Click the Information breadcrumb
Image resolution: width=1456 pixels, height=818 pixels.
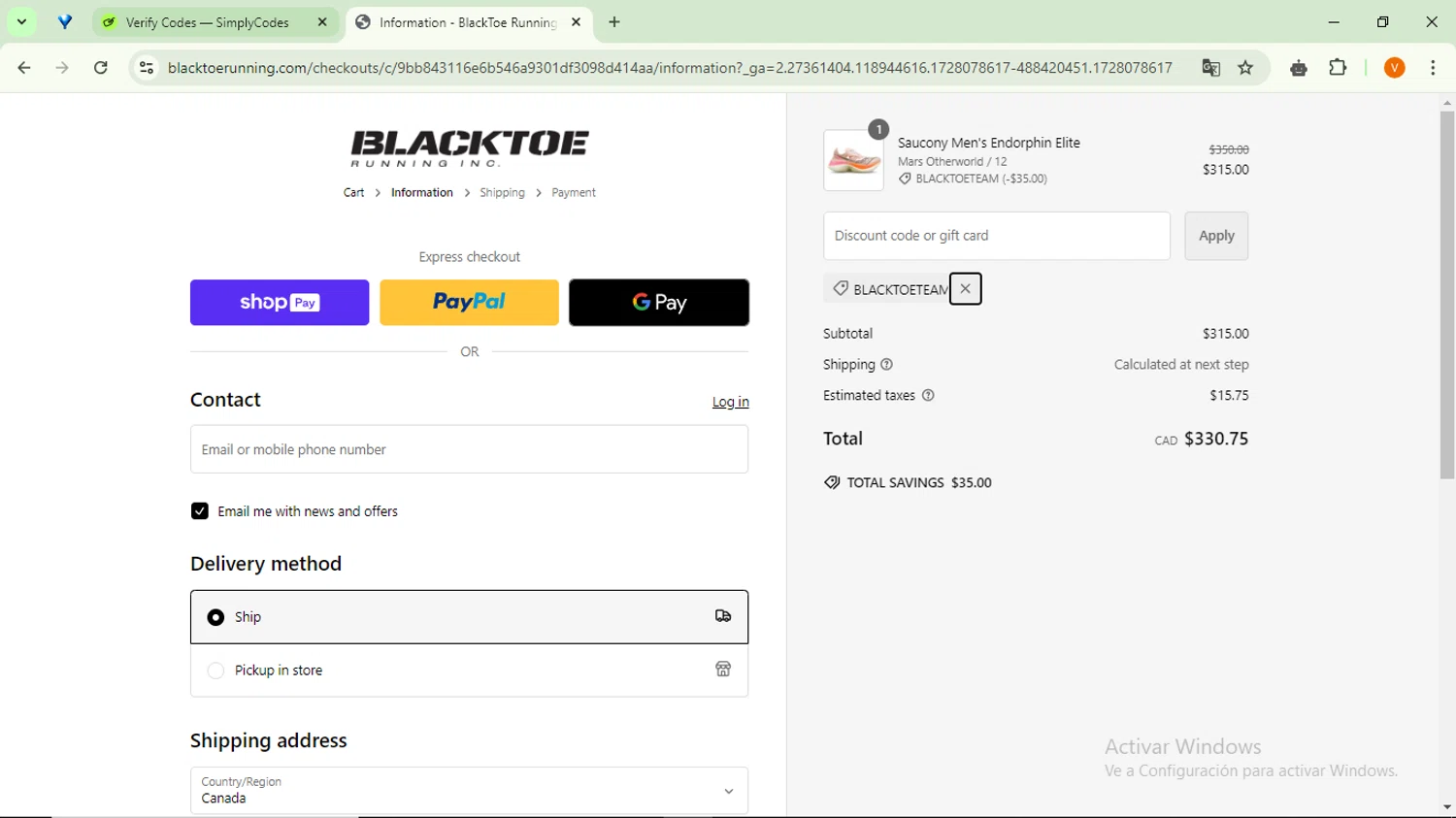pos(422,192)
